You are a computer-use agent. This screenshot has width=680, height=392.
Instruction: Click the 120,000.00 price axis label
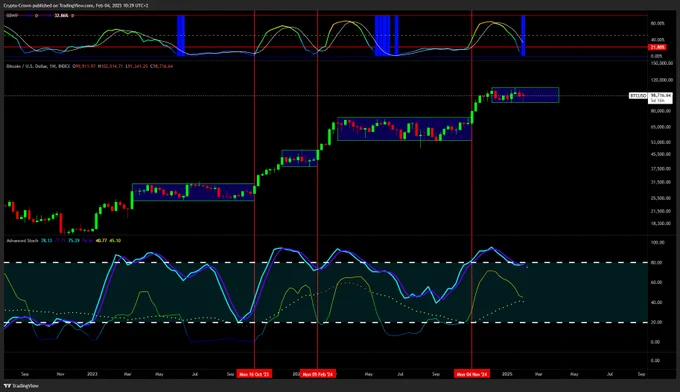[x=661, y=80]
